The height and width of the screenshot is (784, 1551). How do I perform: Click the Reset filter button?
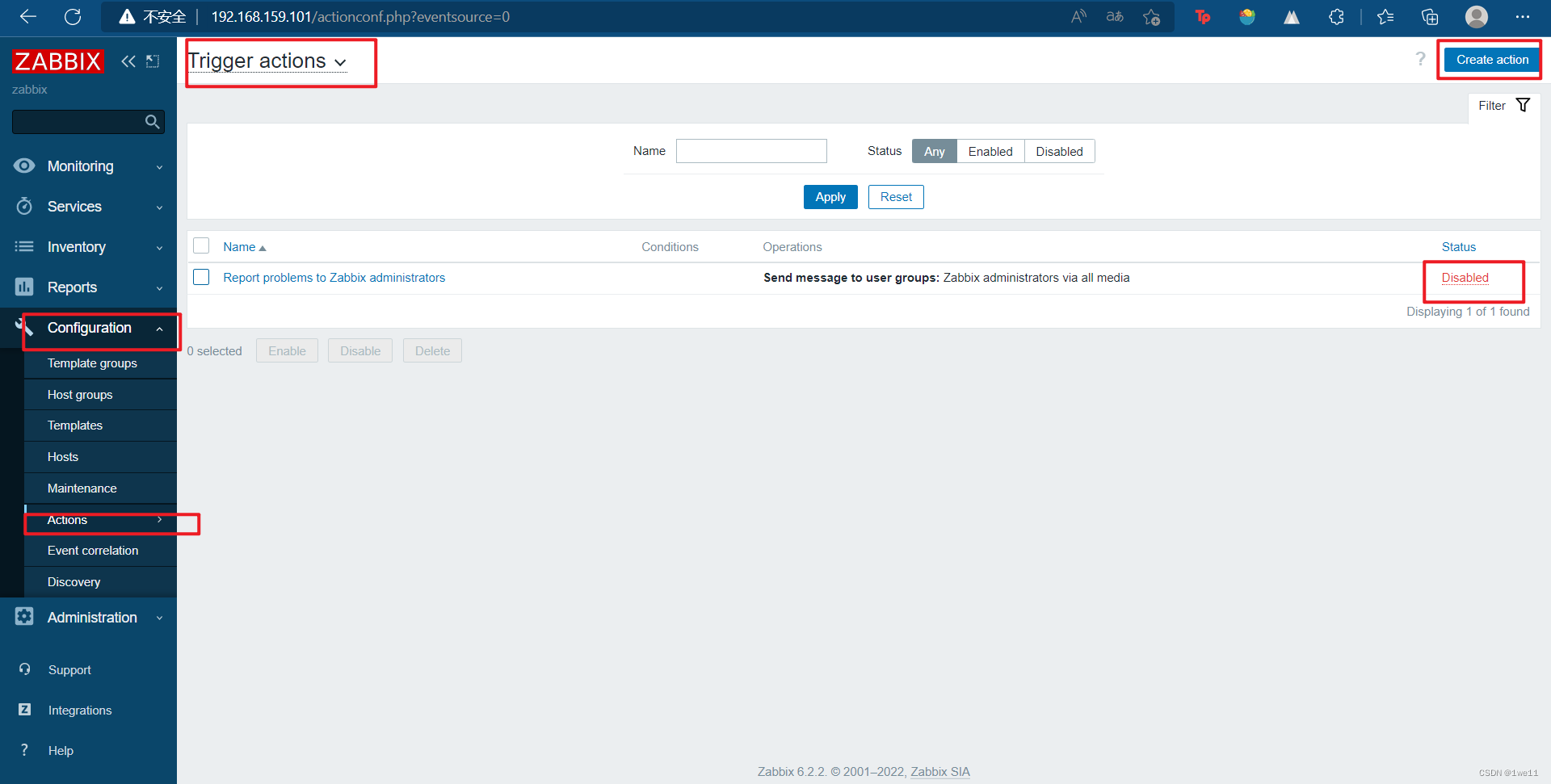pos(896,197)
